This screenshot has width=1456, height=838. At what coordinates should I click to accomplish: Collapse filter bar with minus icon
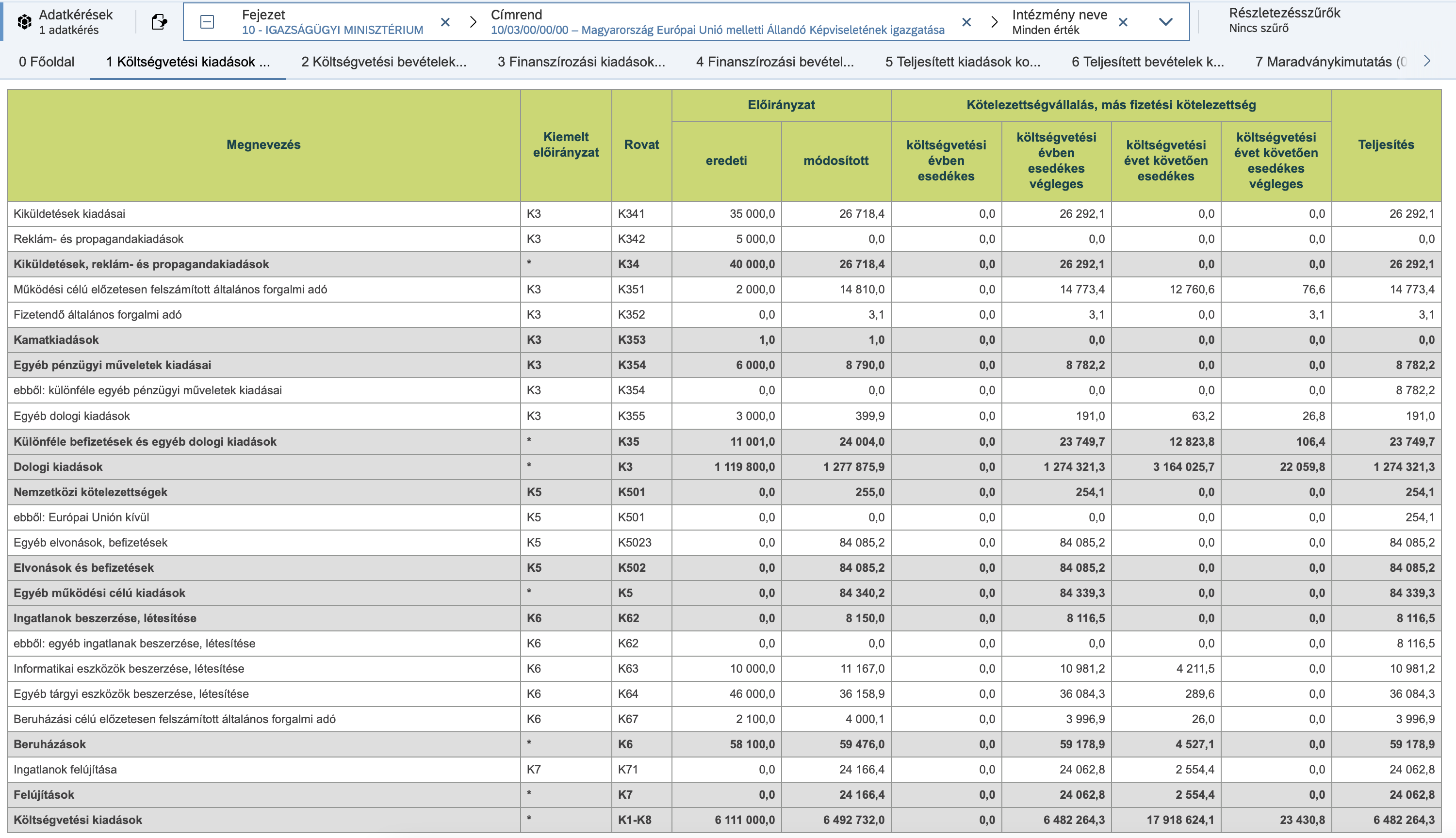(x=207, y=22)
